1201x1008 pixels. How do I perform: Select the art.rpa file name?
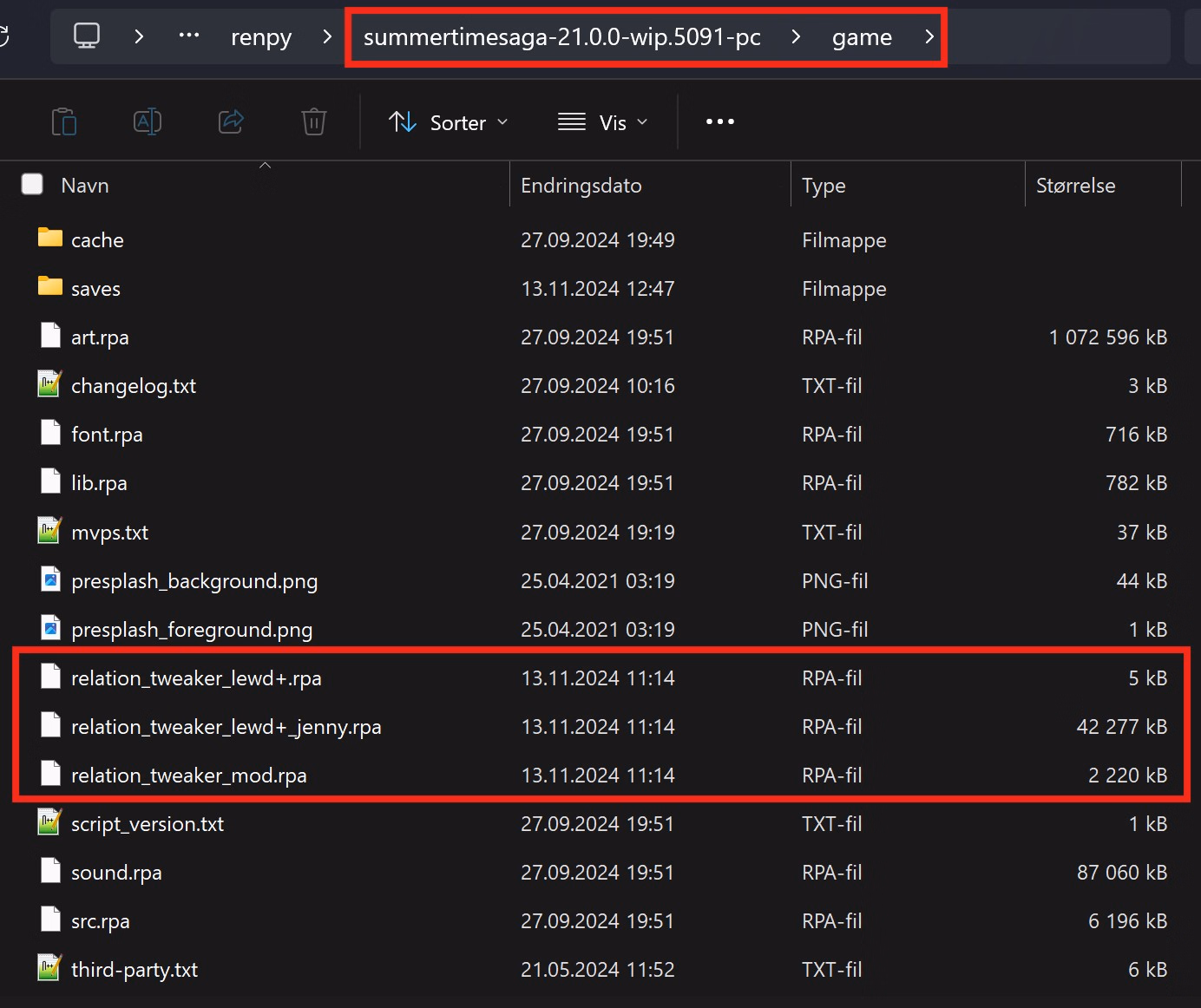[100, 337]
